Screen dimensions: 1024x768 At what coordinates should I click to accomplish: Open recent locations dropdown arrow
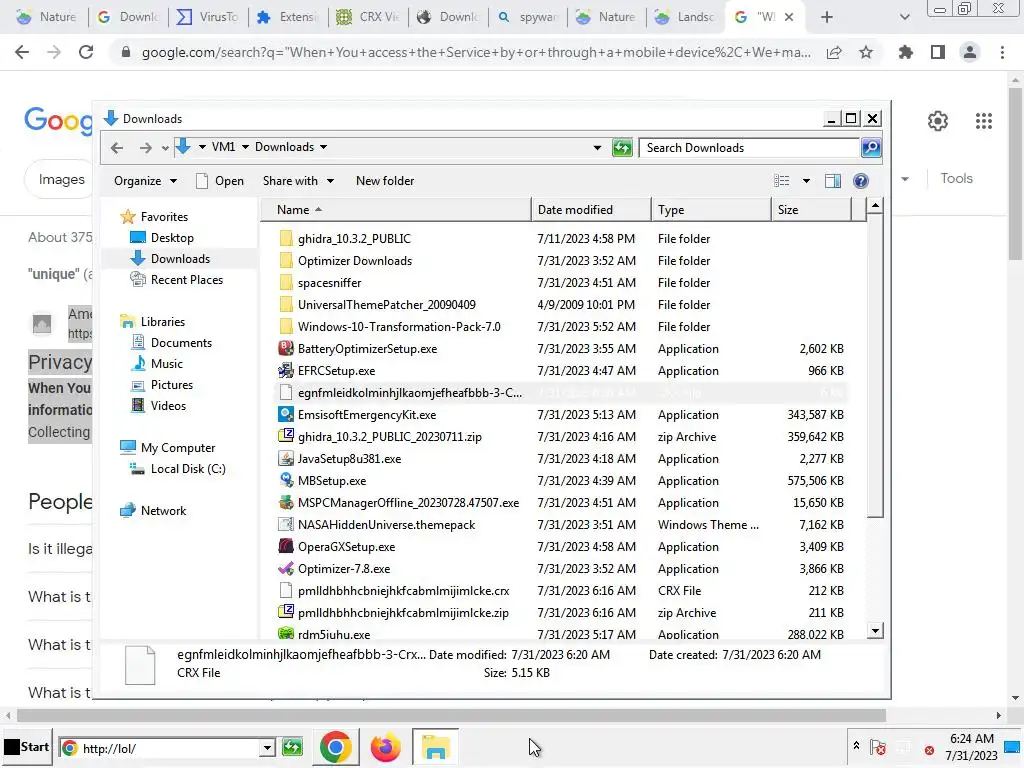(x=165, y=148)
